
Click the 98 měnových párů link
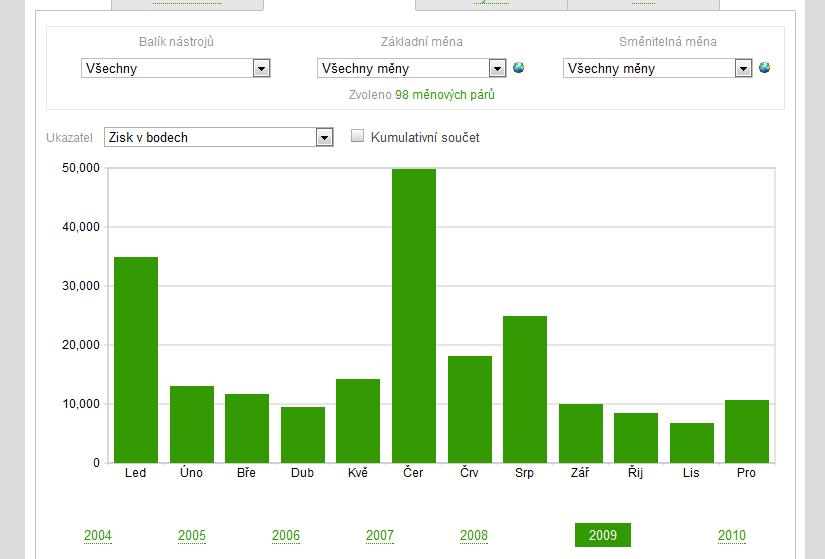pyautogui.click(x=445, y=95)
